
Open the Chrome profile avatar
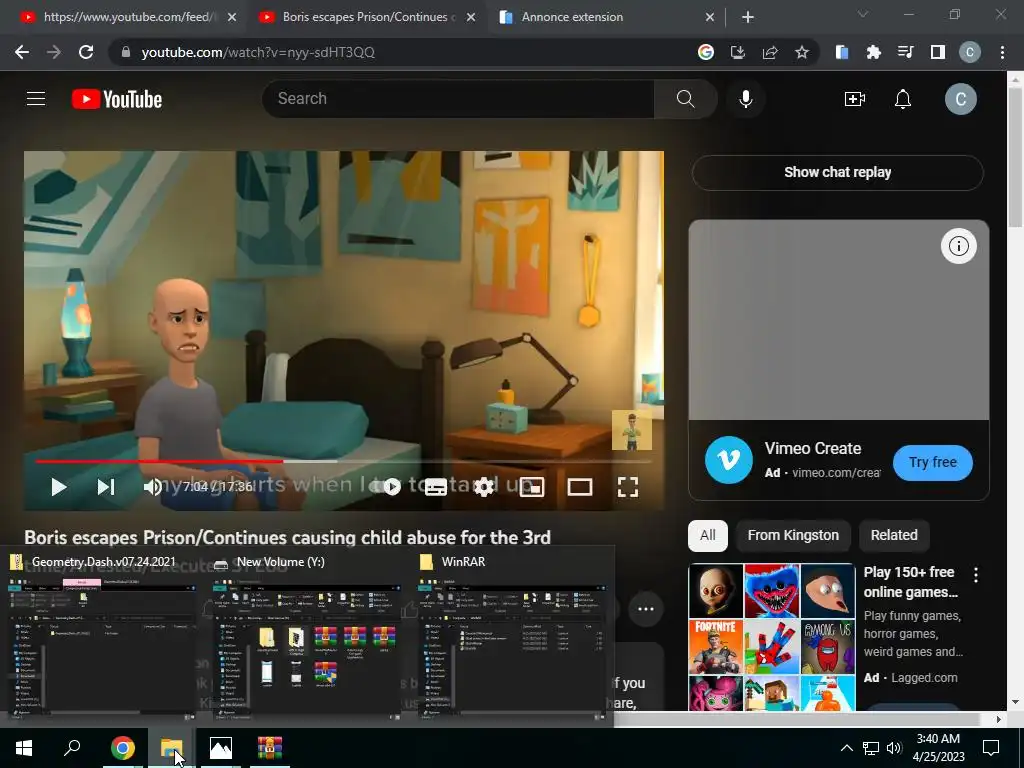click(x=970, y=52)
